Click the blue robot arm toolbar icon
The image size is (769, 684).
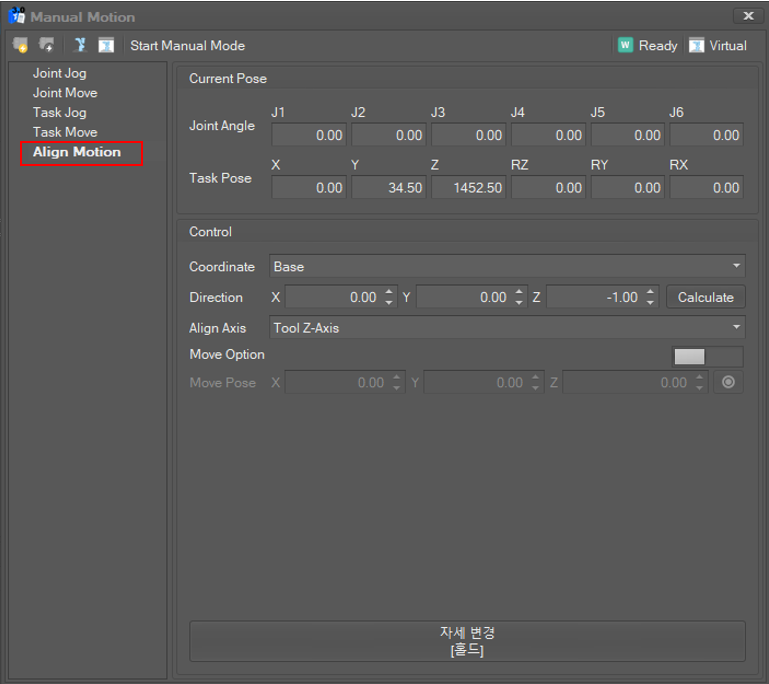click(80, 45)
